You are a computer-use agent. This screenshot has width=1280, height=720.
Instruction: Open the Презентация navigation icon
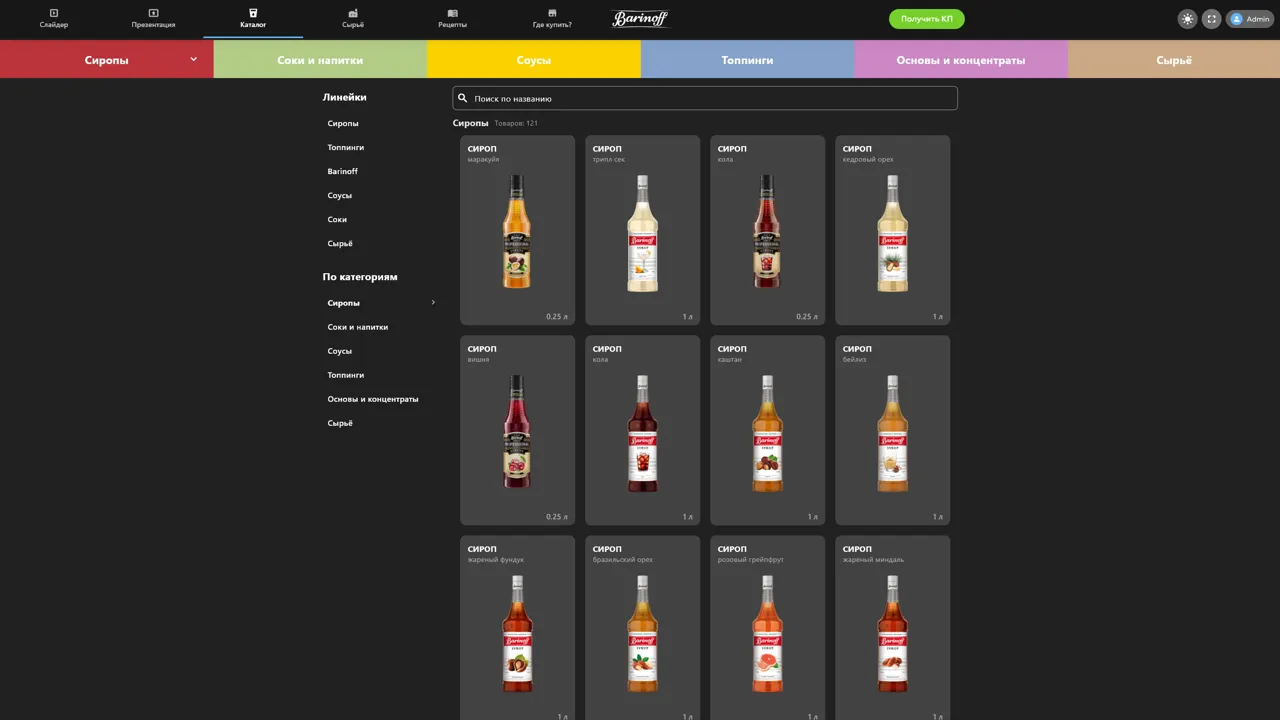(153, 13)
